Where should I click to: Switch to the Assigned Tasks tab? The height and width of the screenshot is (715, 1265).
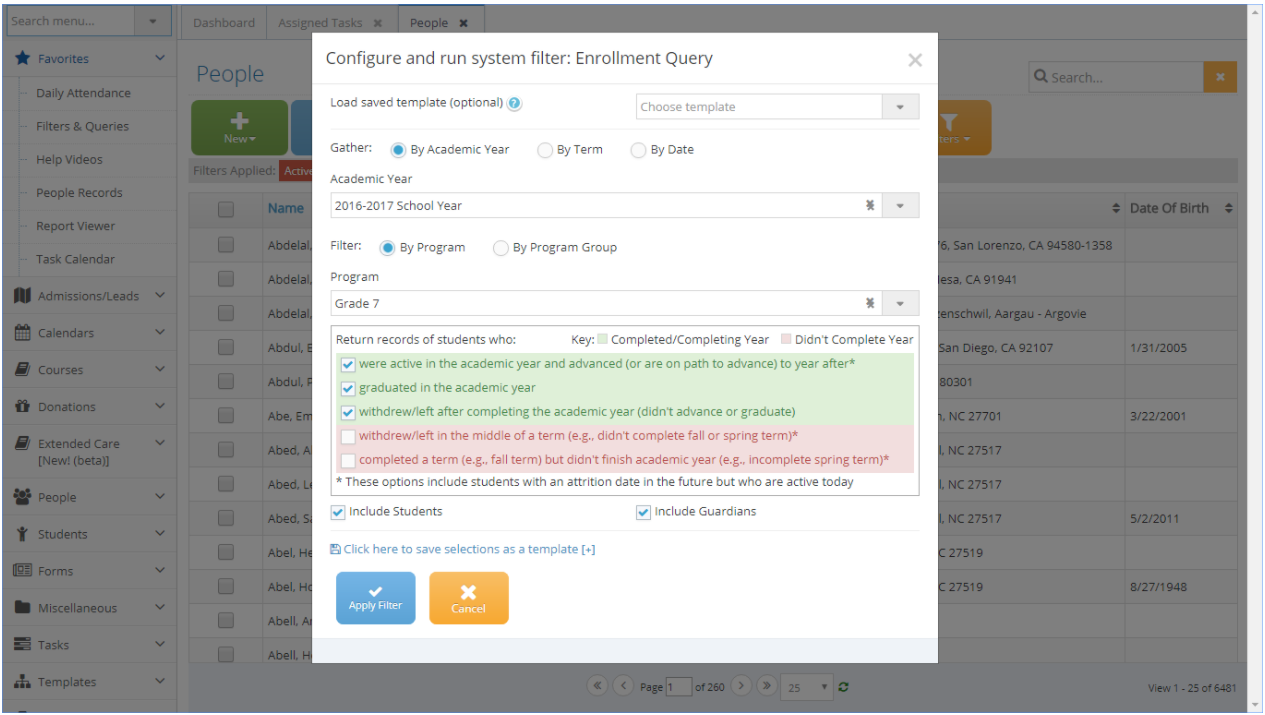(320, 22)
